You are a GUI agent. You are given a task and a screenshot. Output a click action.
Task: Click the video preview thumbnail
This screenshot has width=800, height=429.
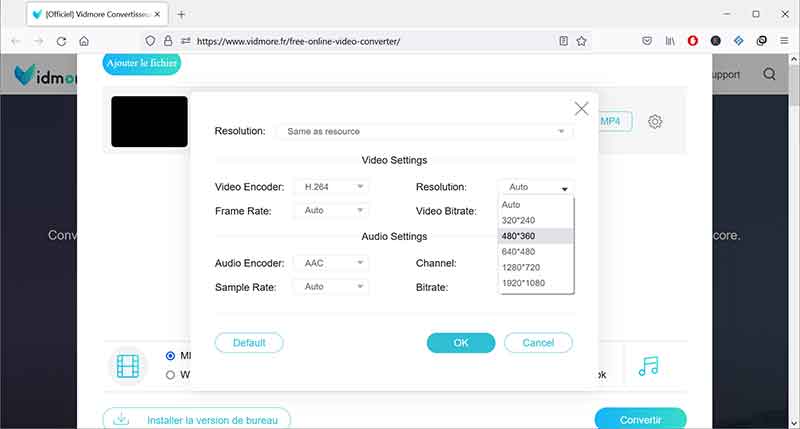[x=149, y=122]
